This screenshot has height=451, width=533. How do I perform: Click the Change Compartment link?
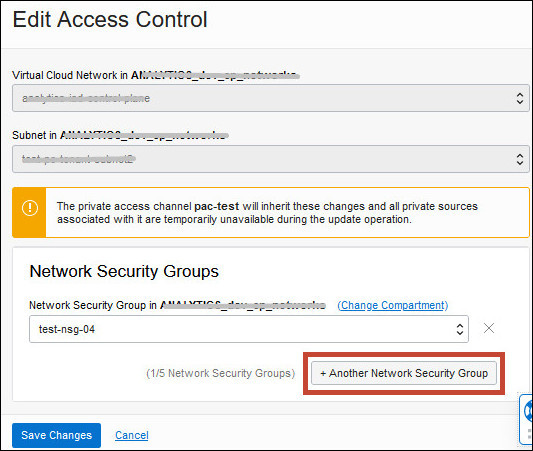[393, 305]
